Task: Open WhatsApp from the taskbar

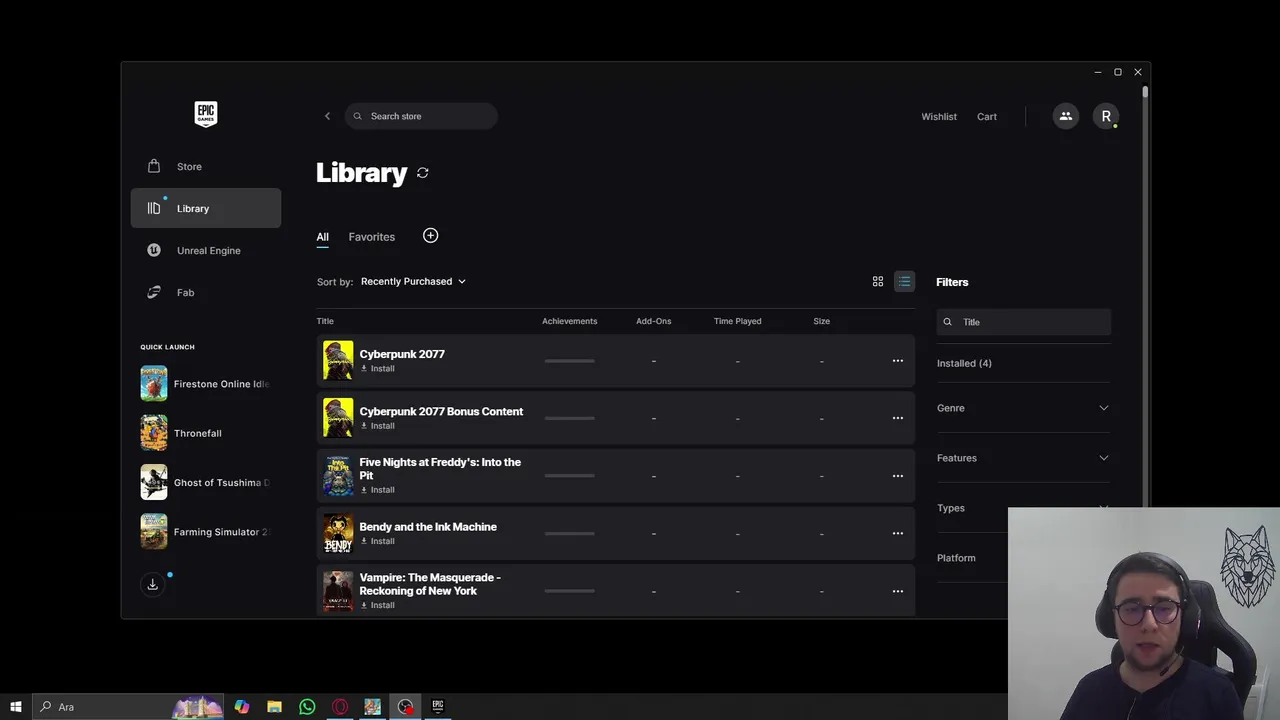Action: point(307,707)
